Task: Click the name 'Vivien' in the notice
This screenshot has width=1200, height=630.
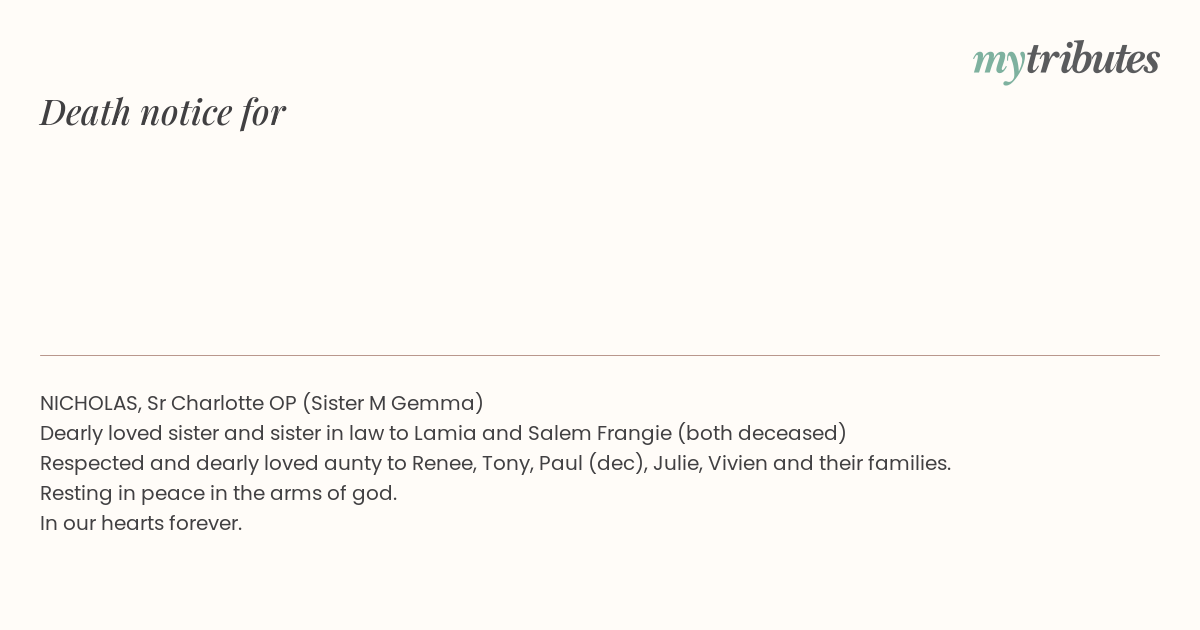Action: click(x=740, y=463)
